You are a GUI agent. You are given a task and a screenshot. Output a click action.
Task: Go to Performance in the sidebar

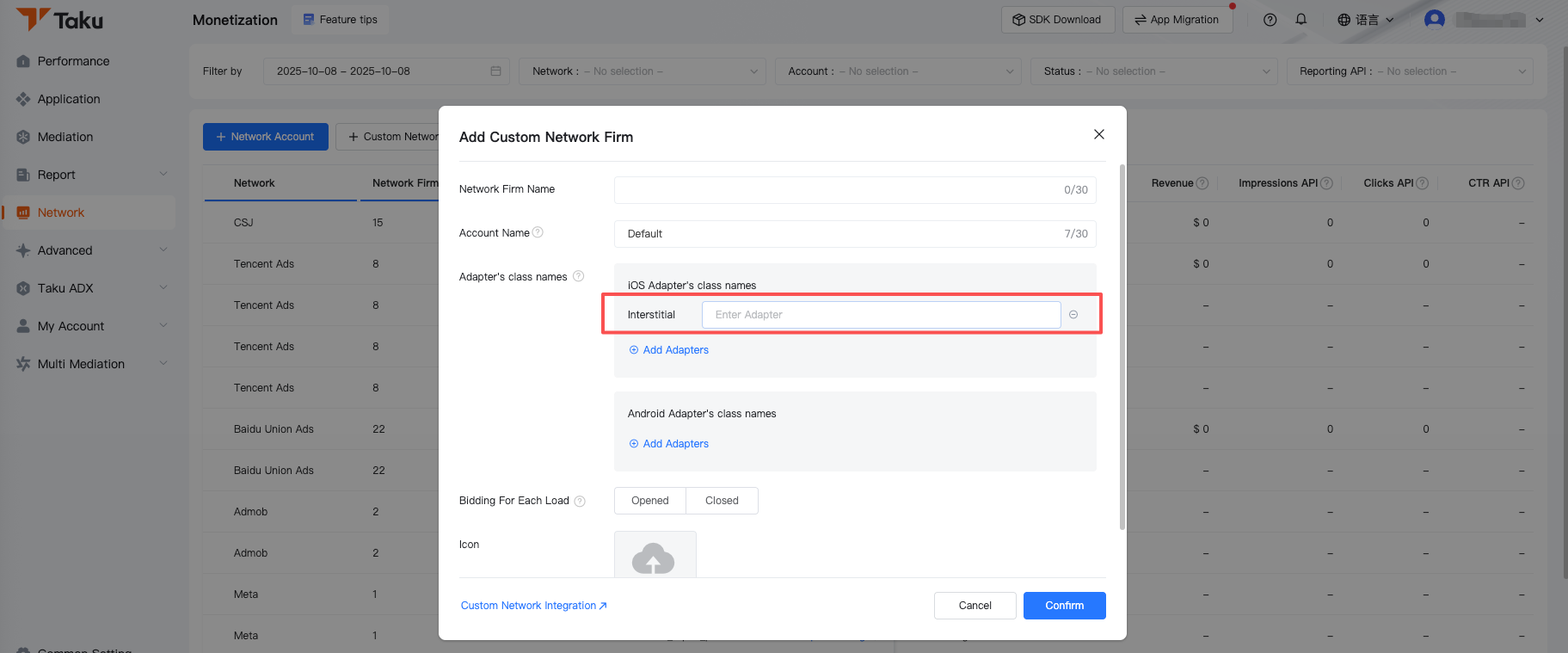click(x=73, y=61)
